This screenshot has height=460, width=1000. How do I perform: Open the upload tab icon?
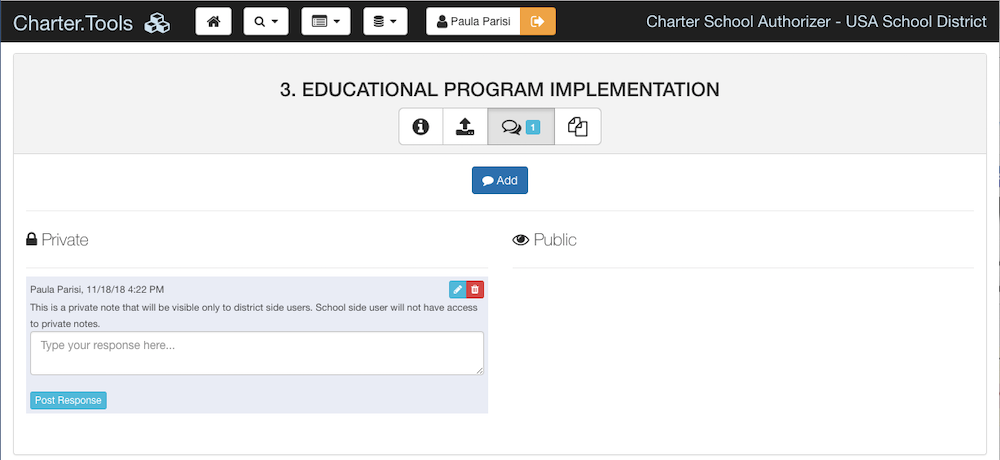466,126
